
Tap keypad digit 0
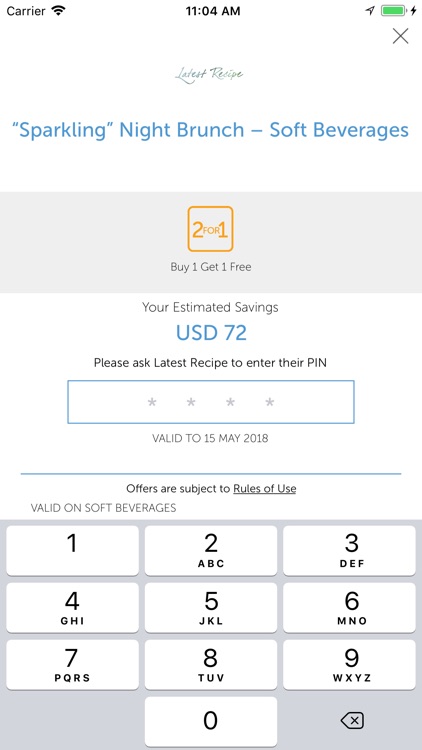click(x=211, y=721)
